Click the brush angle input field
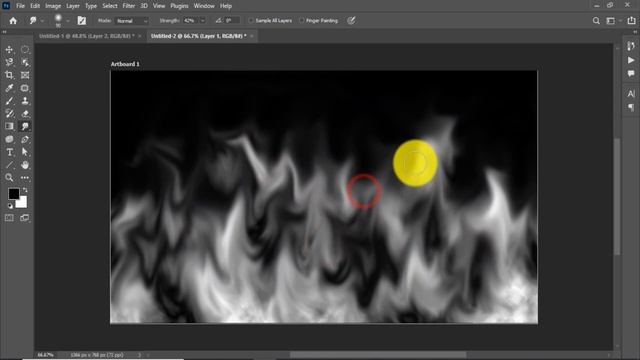 [232, 20]
